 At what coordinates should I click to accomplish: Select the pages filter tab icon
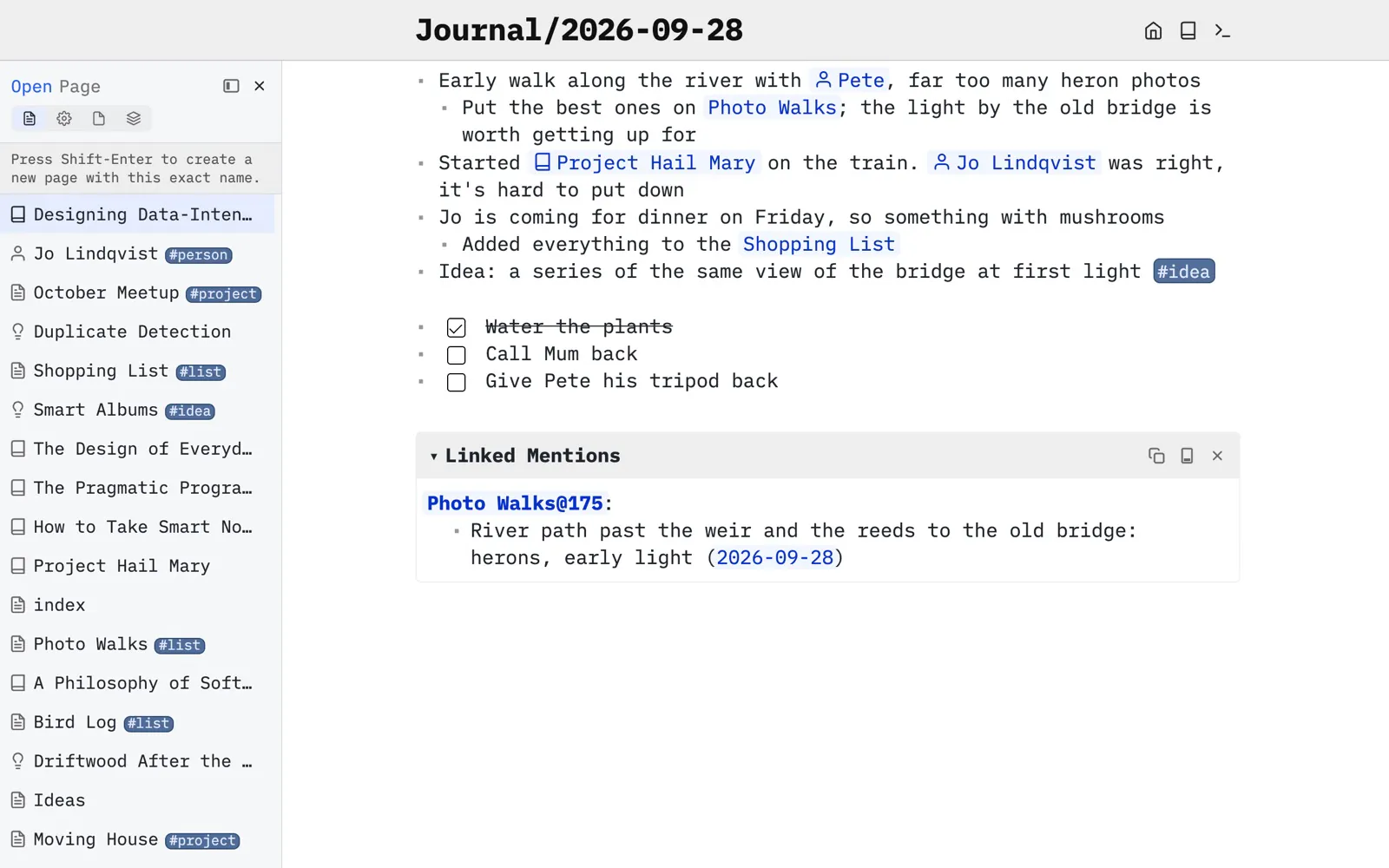(30, 118)
